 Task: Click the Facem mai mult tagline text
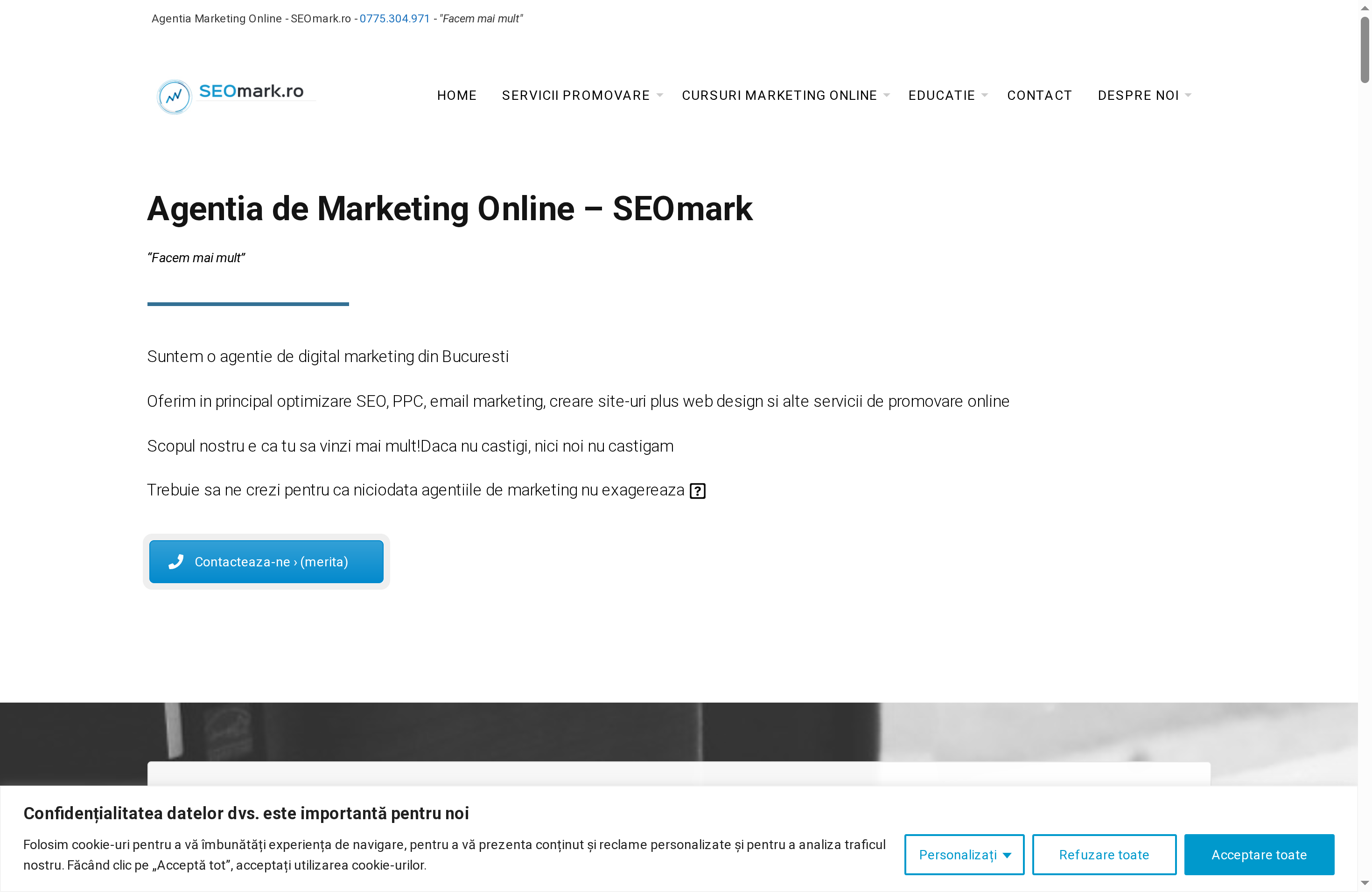click(x=196, y=258)
